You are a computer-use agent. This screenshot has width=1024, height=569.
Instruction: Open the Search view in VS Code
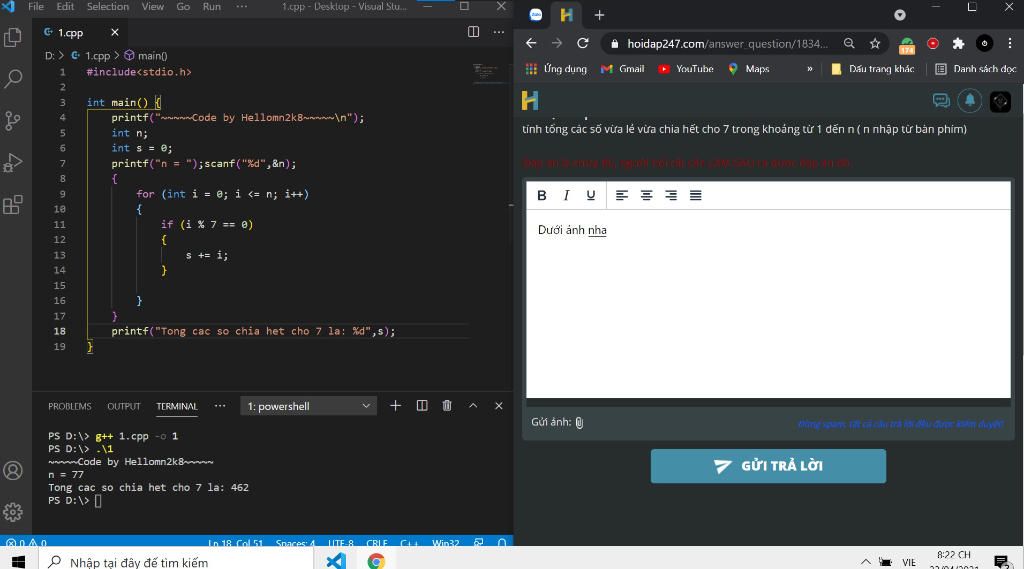(13, 79)
